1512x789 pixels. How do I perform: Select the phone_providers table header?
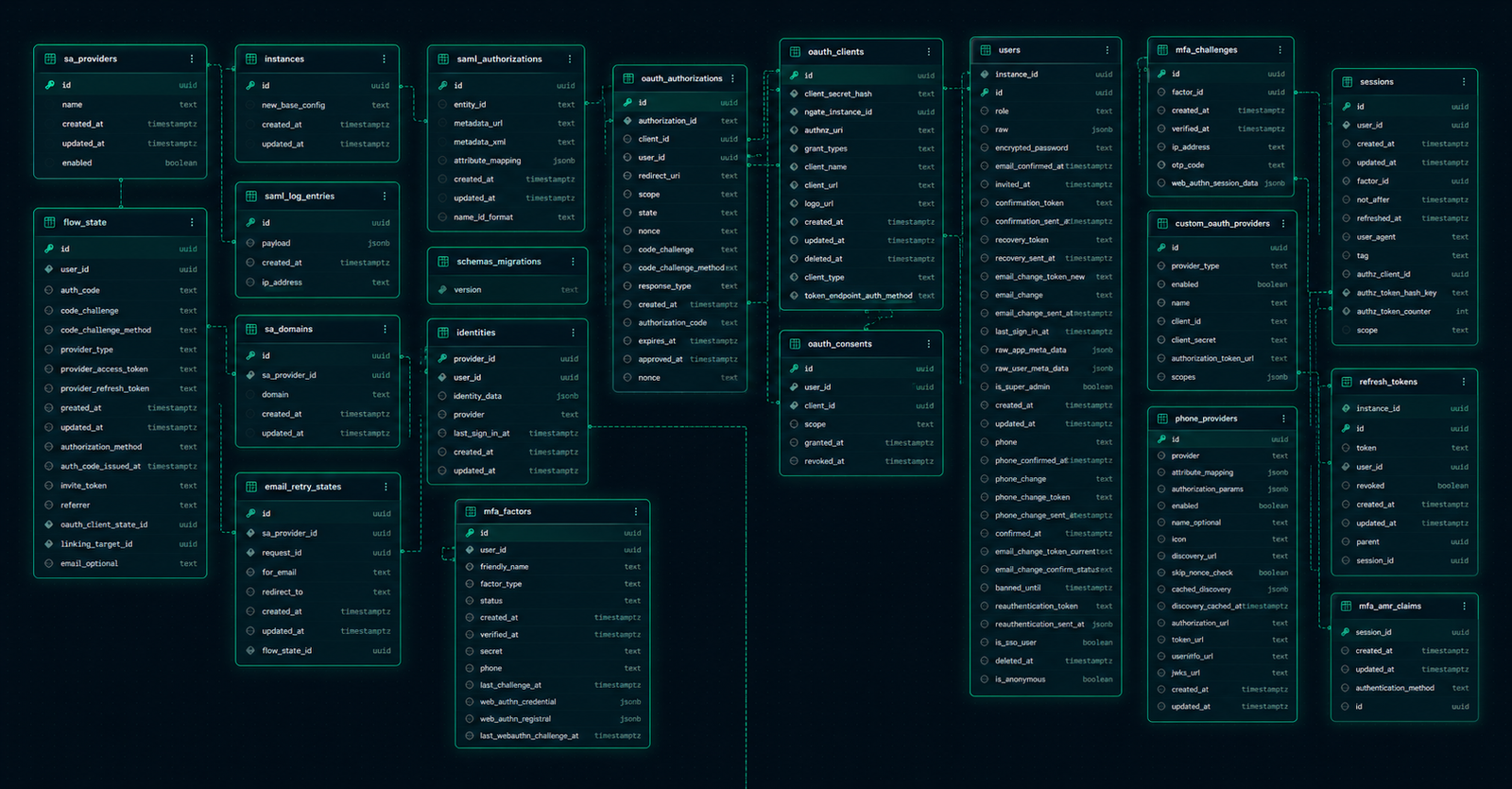click(x=1222, y=419)
